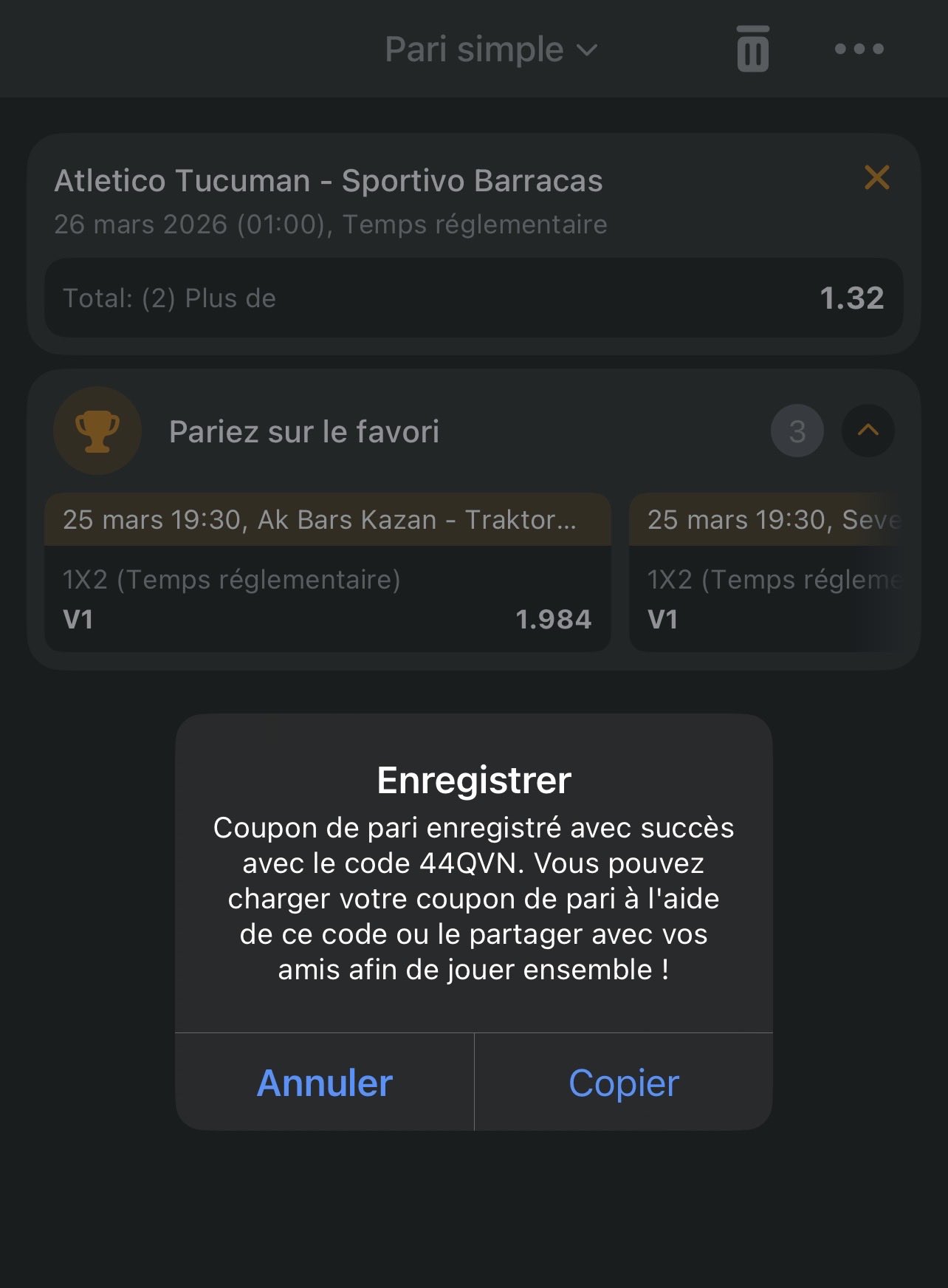Open the three-dot more options menu
The height and width of the screenshot is (1288, 948).
(x=859, y=49)
